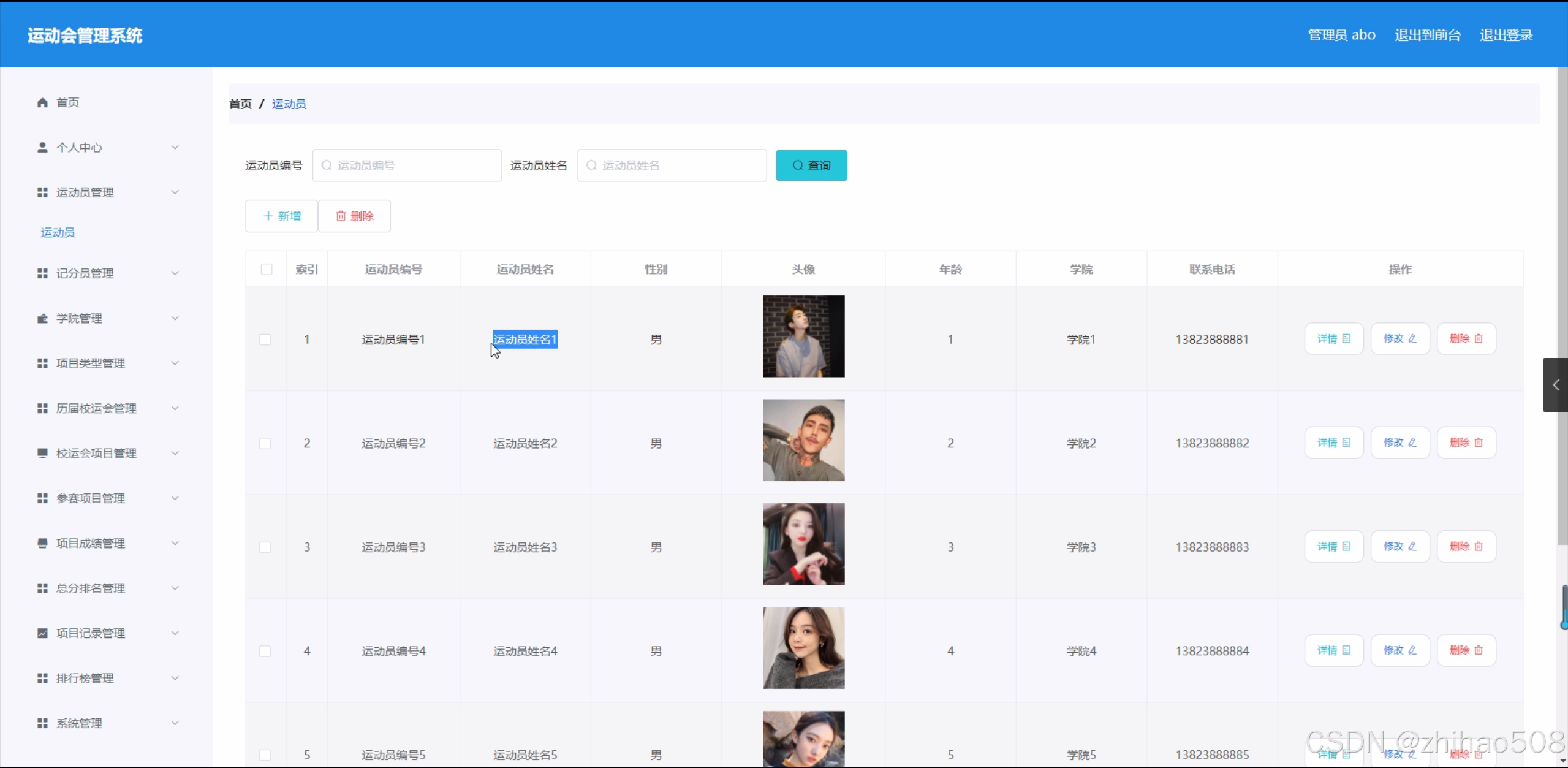Click the icon beside 项目成绩管理
The image size is (1568, 768).
coord(42,543)
